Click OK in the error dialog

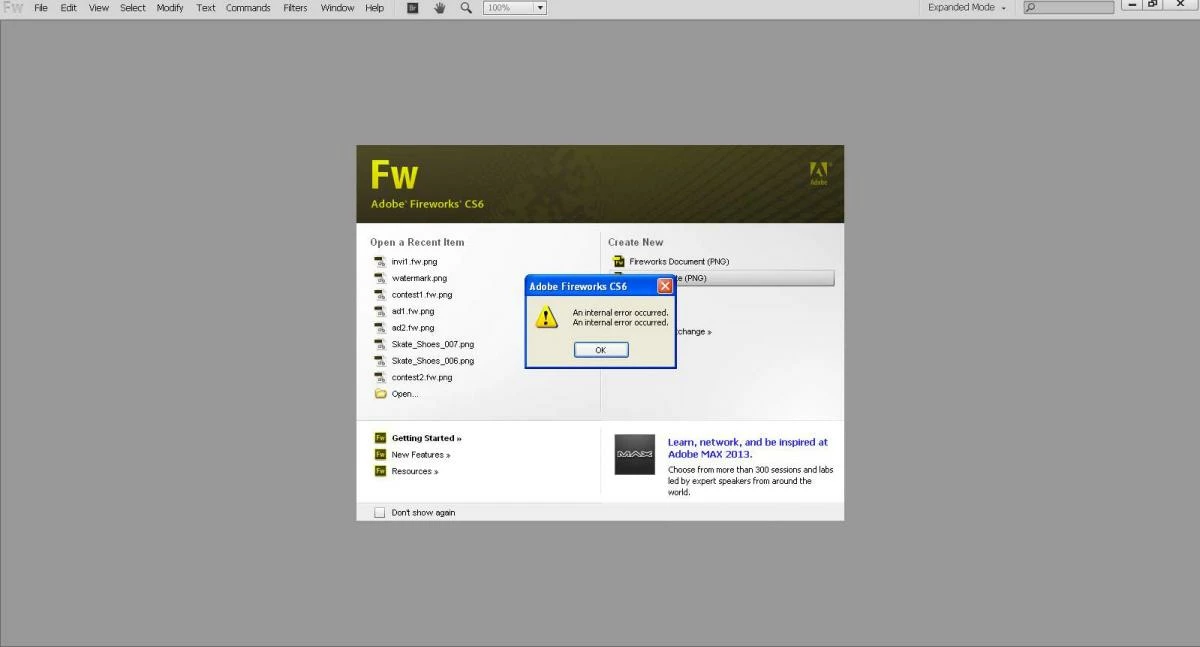pos(601,350)
